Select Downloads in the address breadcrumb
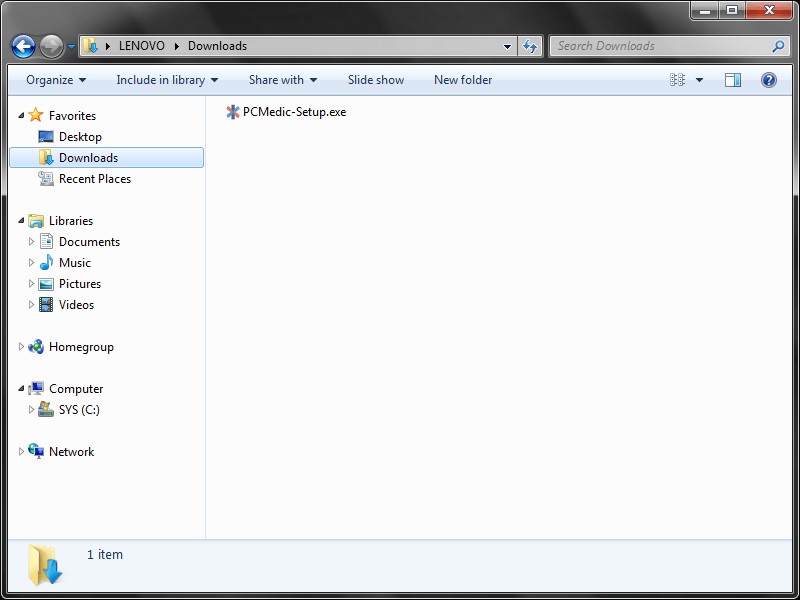Viewport: 800px width, 600px height. click(217, 46)
